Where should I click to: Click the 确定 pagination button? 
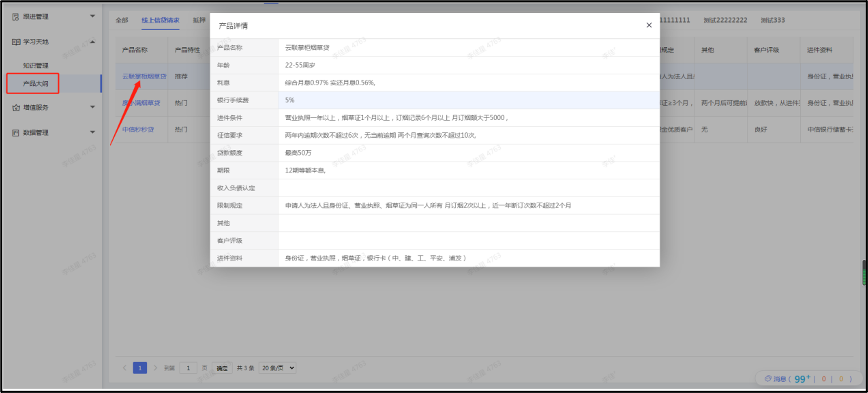click(x=221, y=368)
